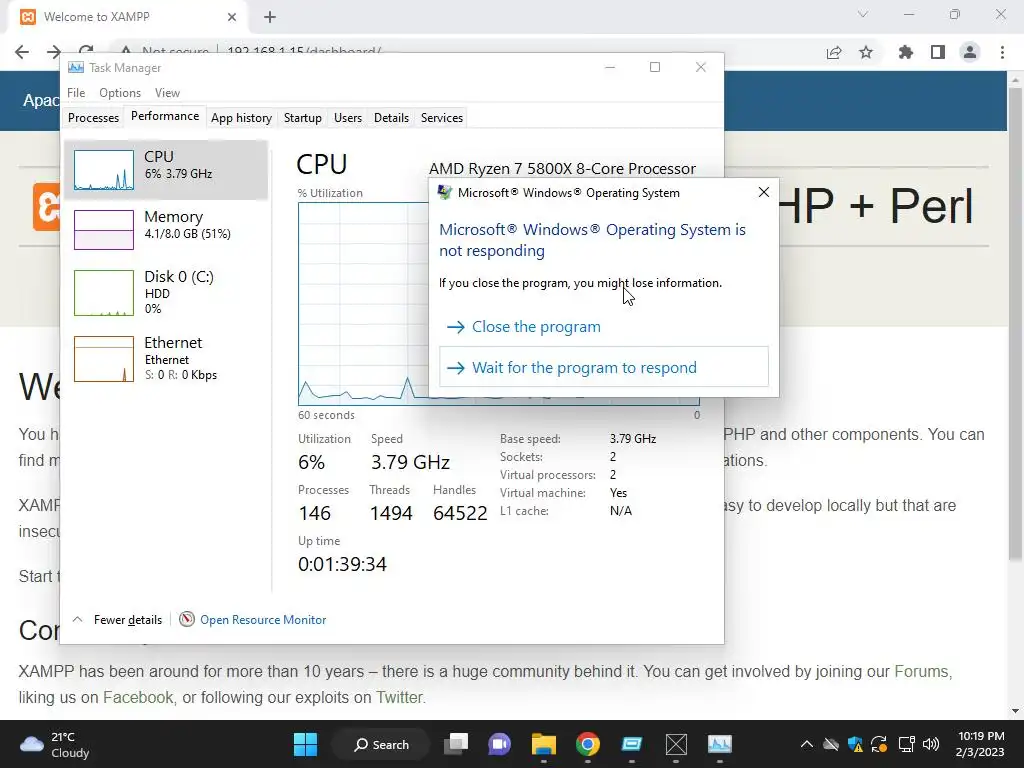
Task: Open the Services tab
Action: [x=441, y=118]
